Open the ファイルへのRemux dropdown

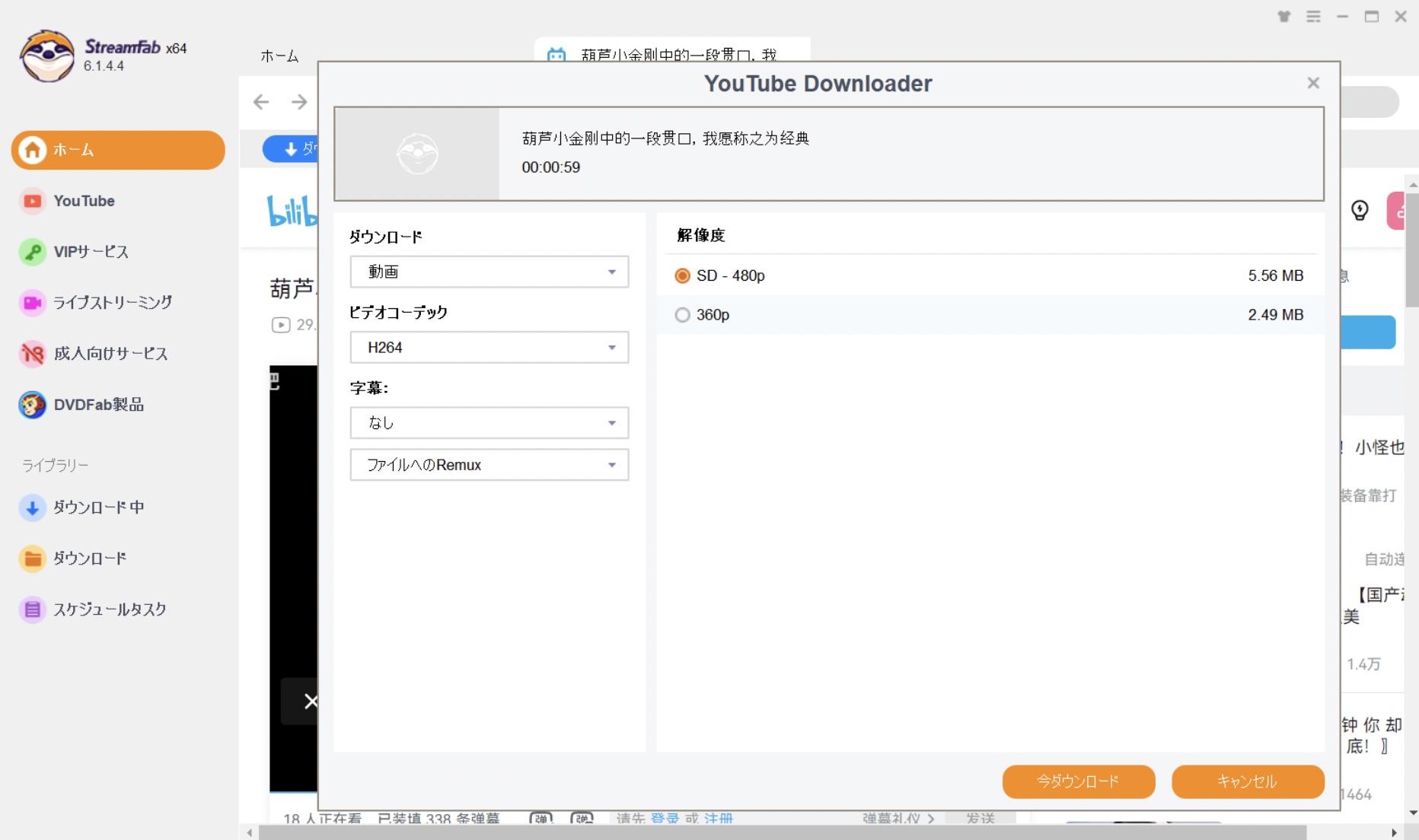(x=489, y=465)
